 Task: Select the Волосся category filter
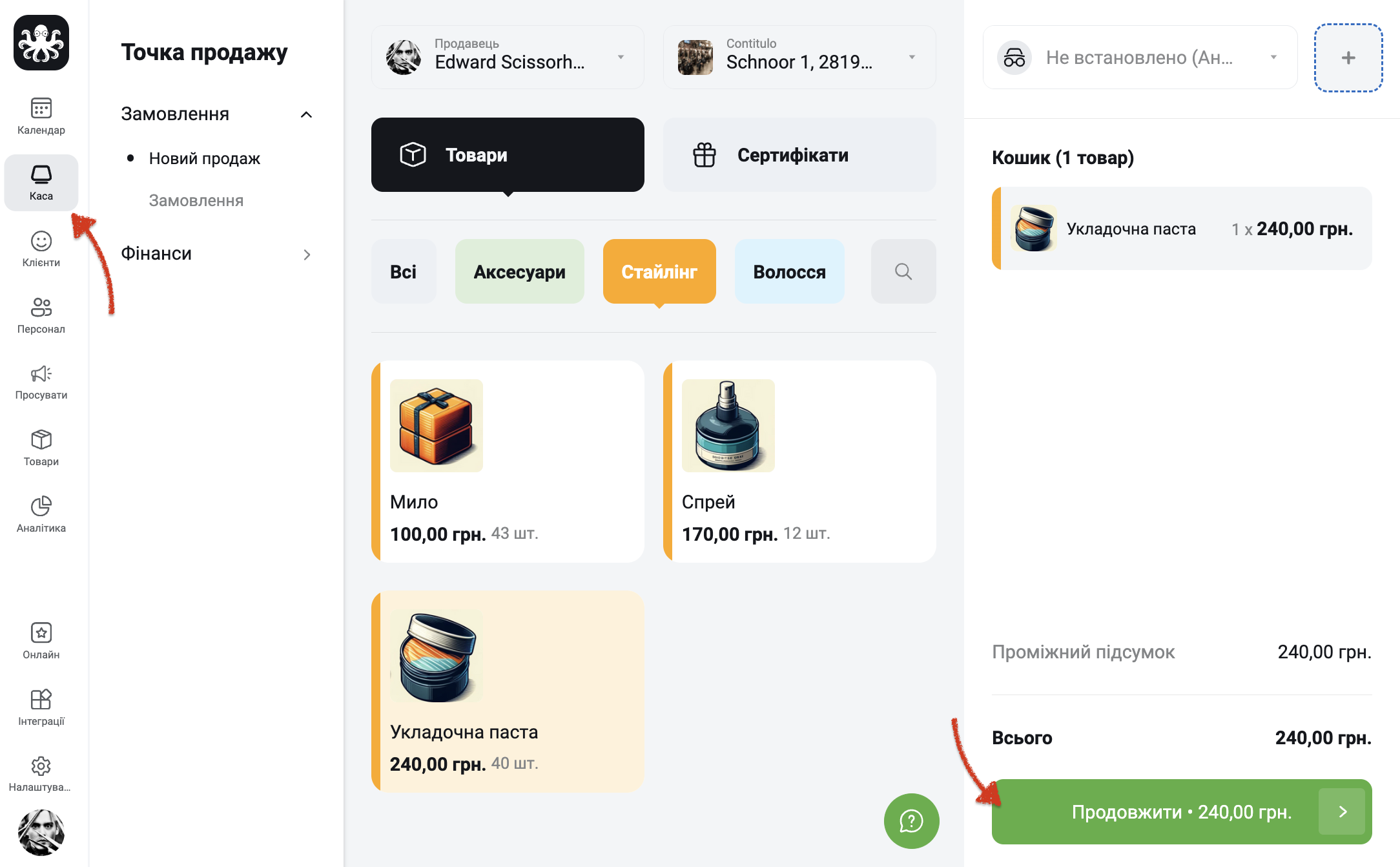789,271
